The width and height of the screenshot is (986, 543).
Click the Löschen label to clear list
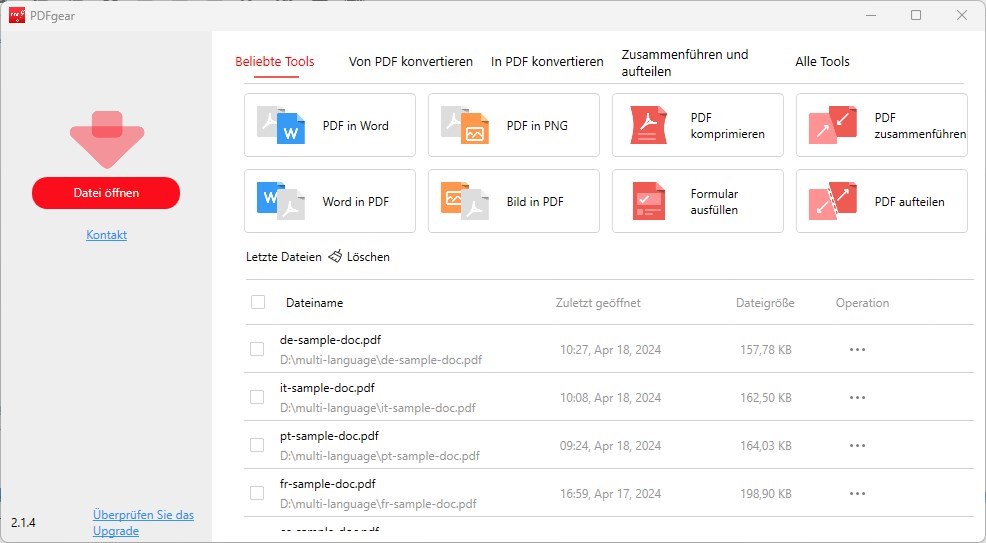(x=368, y=256)
